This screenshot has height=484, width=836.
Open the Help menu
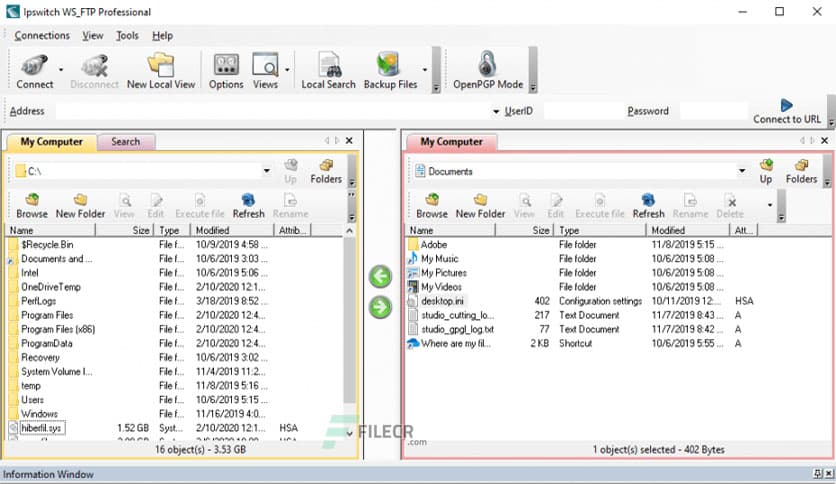click(x=162, y=36)
